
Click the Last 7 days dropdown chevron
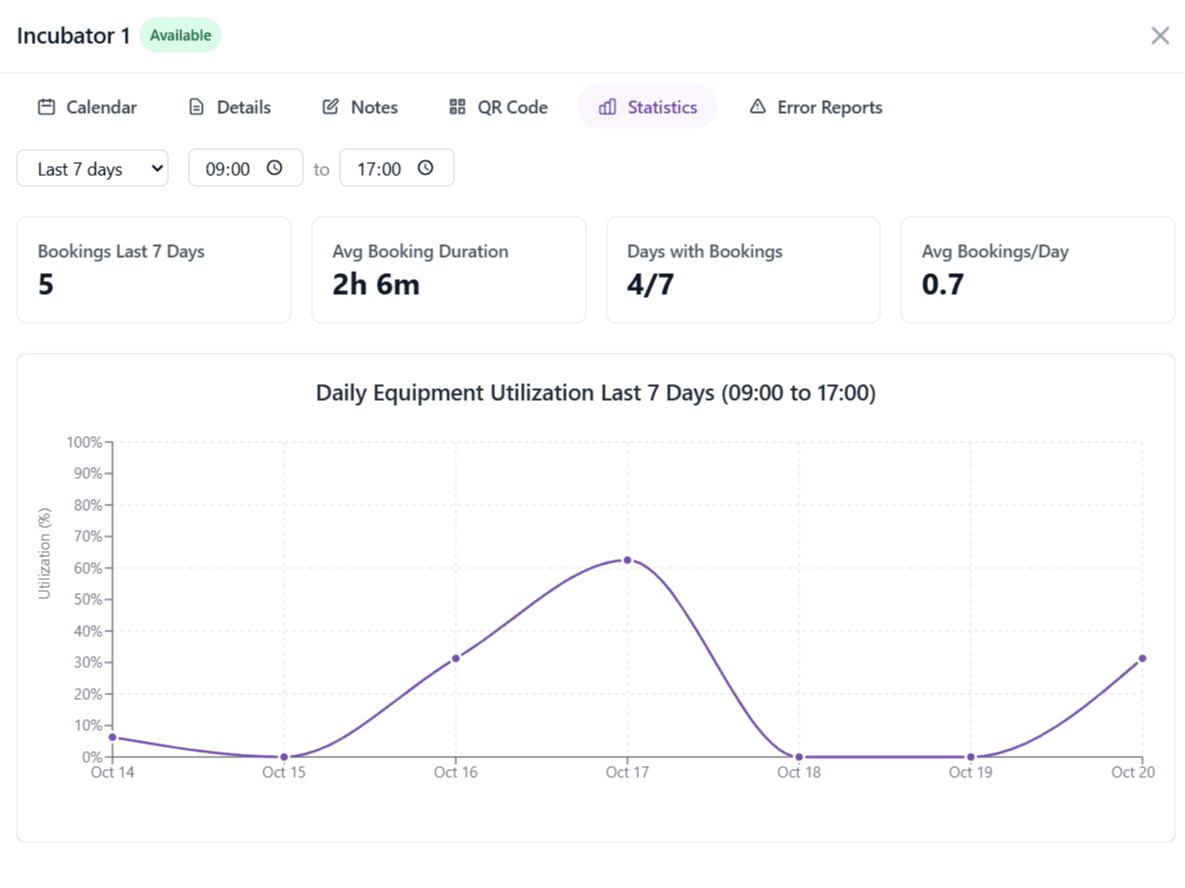pyautogui.click(x=157, y=168)
